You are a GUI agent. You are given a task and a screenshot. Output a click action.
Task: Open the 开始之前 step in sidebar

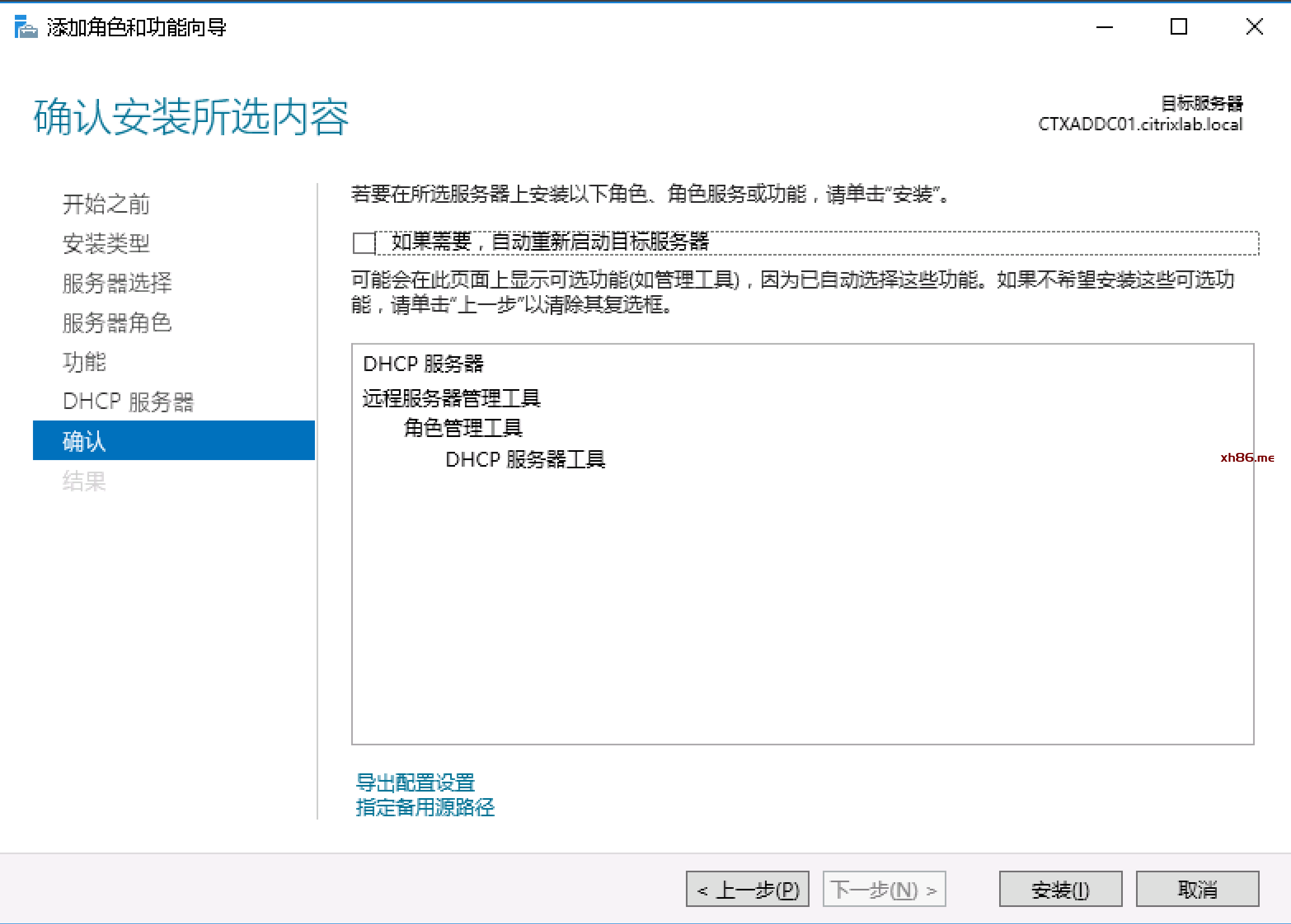coord(106,204)
